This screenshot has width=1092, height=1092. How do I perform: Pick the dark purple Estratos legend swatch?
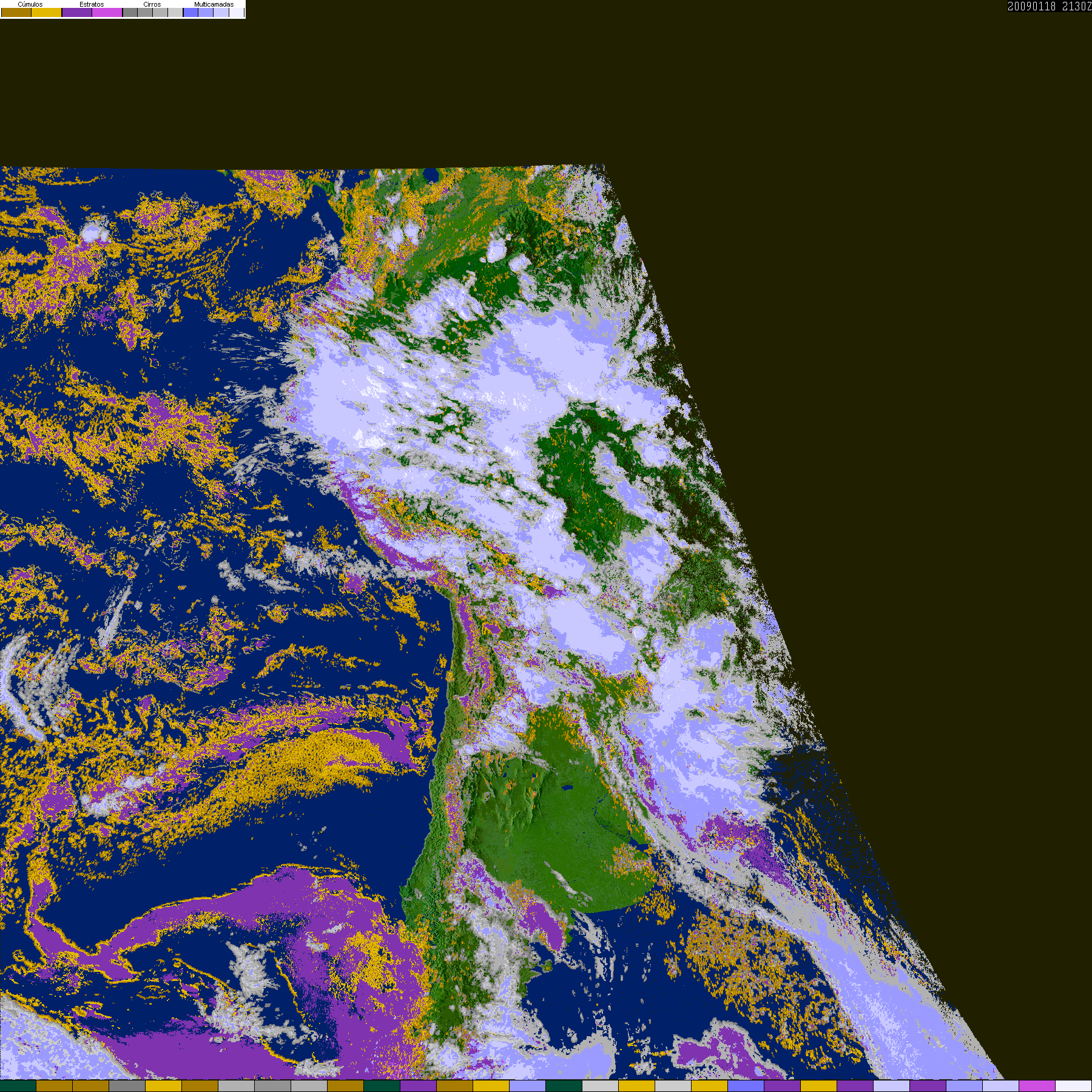point(77,12)
